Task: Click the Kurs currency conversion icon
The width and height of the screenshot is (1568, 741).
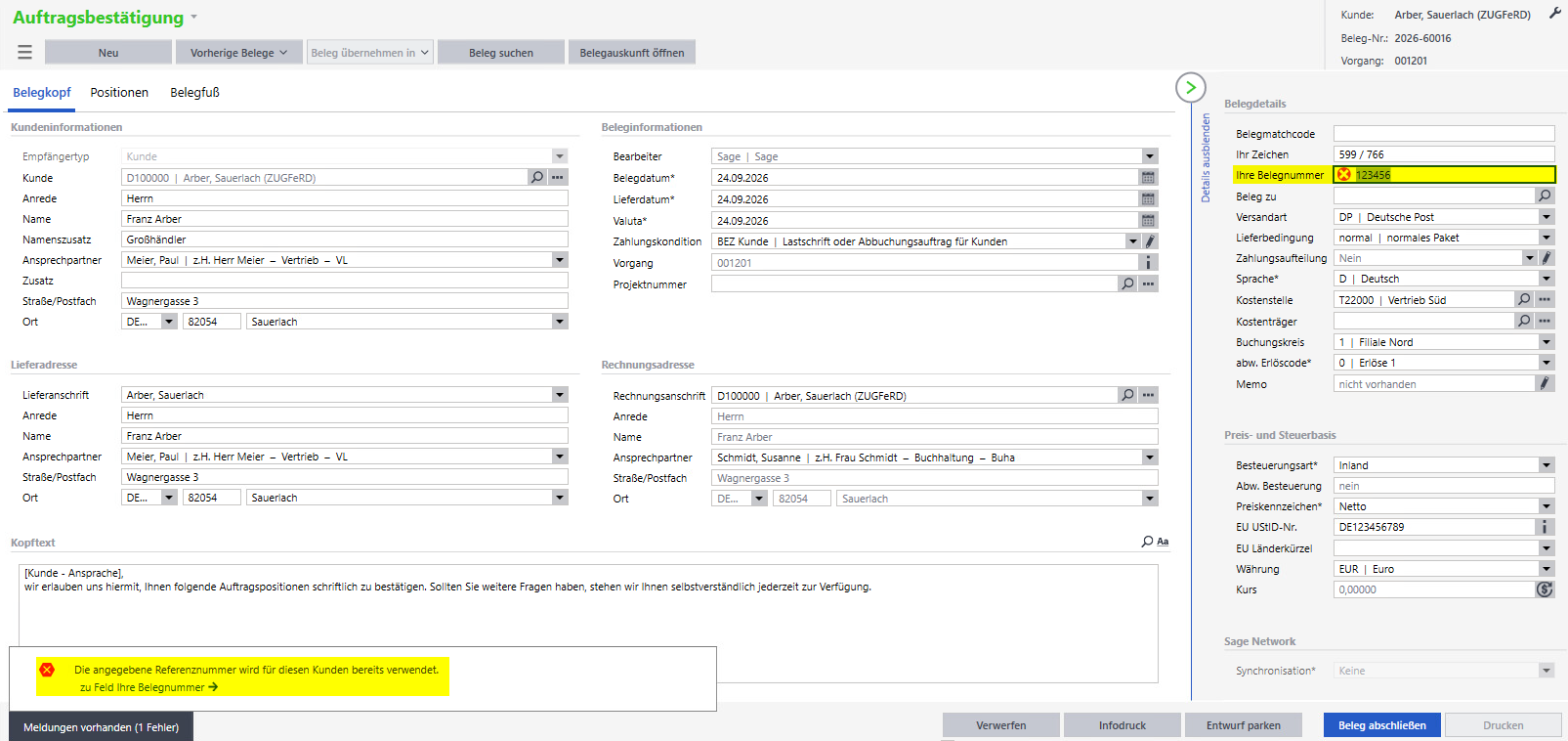Action: [x=1545, y=589]
